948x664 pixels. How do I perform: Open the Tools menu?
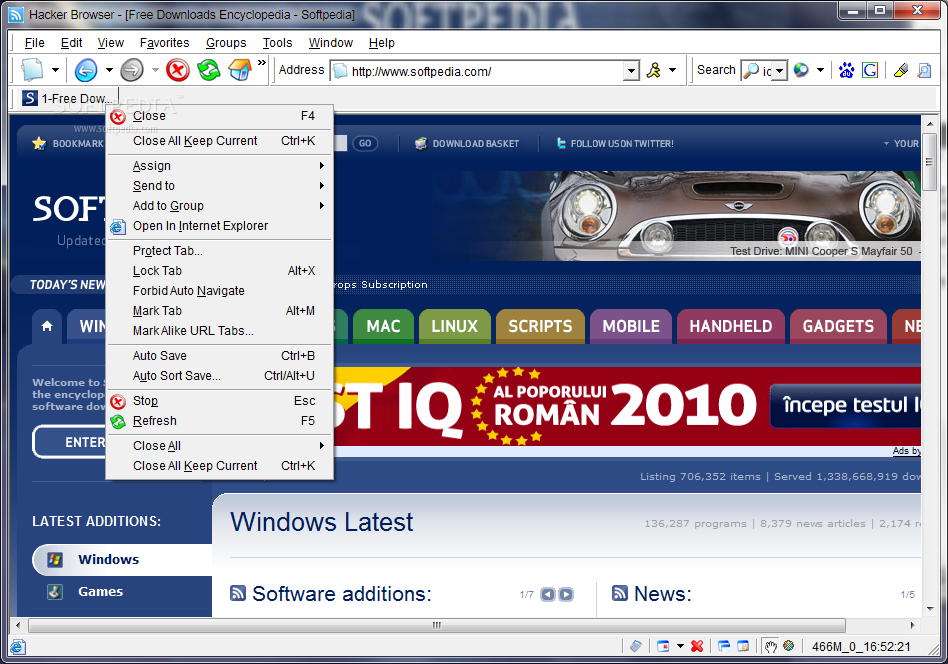278,43
